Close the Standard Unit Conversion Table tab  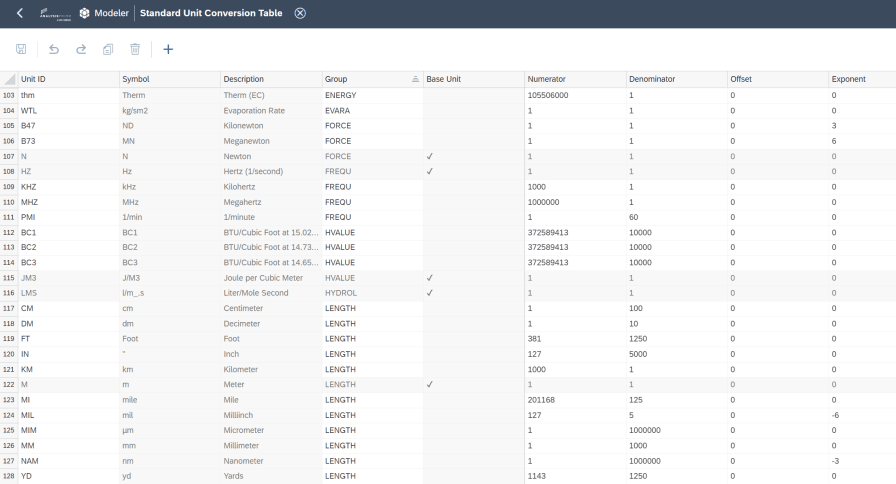point(300,13)
